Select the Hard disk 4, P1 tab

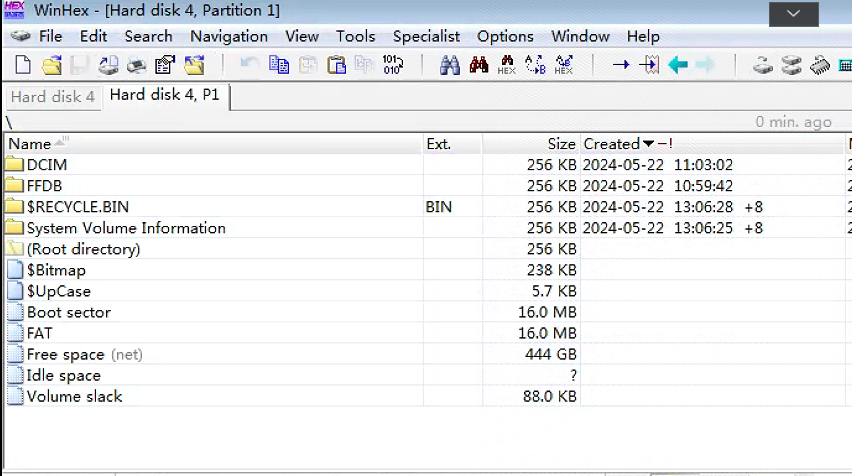click(x=165, y=95)
